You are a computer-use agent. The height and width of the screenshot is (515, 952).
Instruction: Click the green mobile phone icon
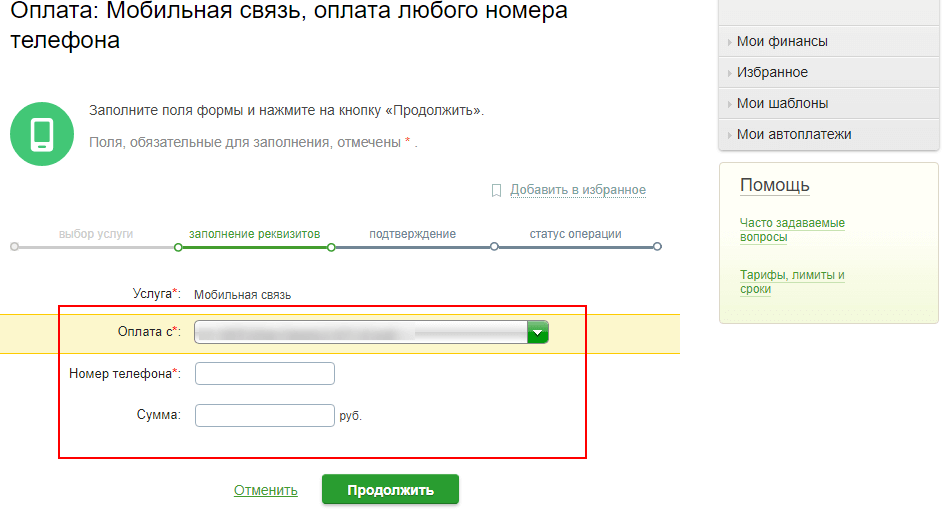tap(42, 133)
